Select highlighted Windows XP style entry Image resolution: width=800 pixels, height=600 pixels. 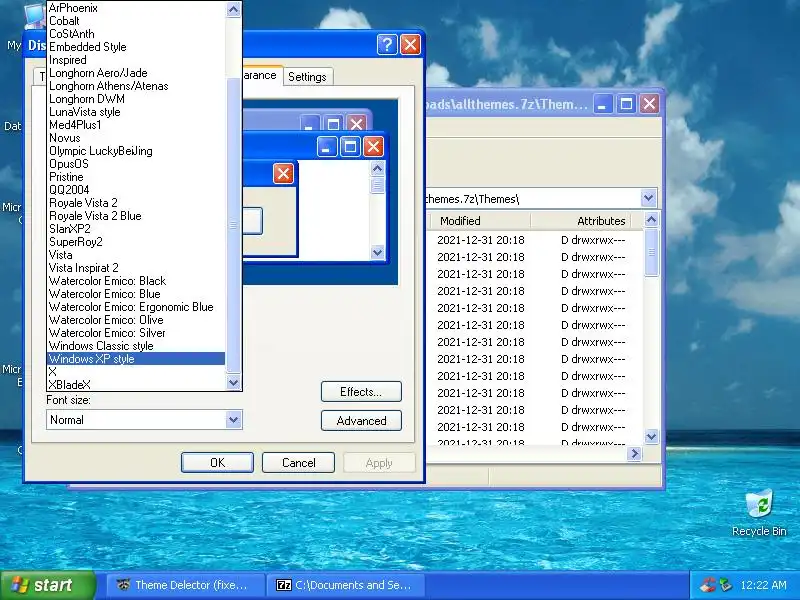(x=136, y=359)
